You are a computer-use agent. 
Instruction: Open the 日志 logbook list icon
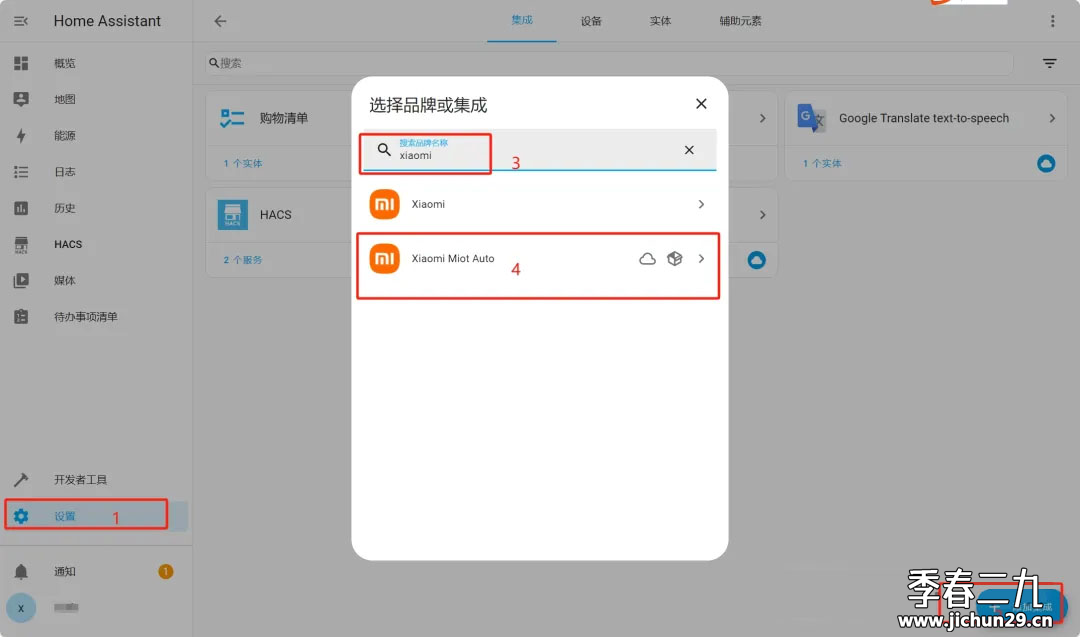tap(21, 171)
